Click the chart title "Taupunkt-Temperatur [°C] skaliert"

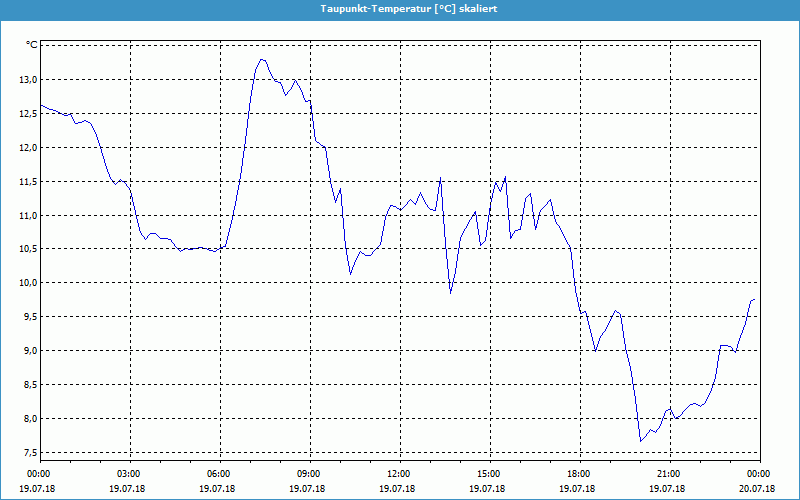(400, 8)
